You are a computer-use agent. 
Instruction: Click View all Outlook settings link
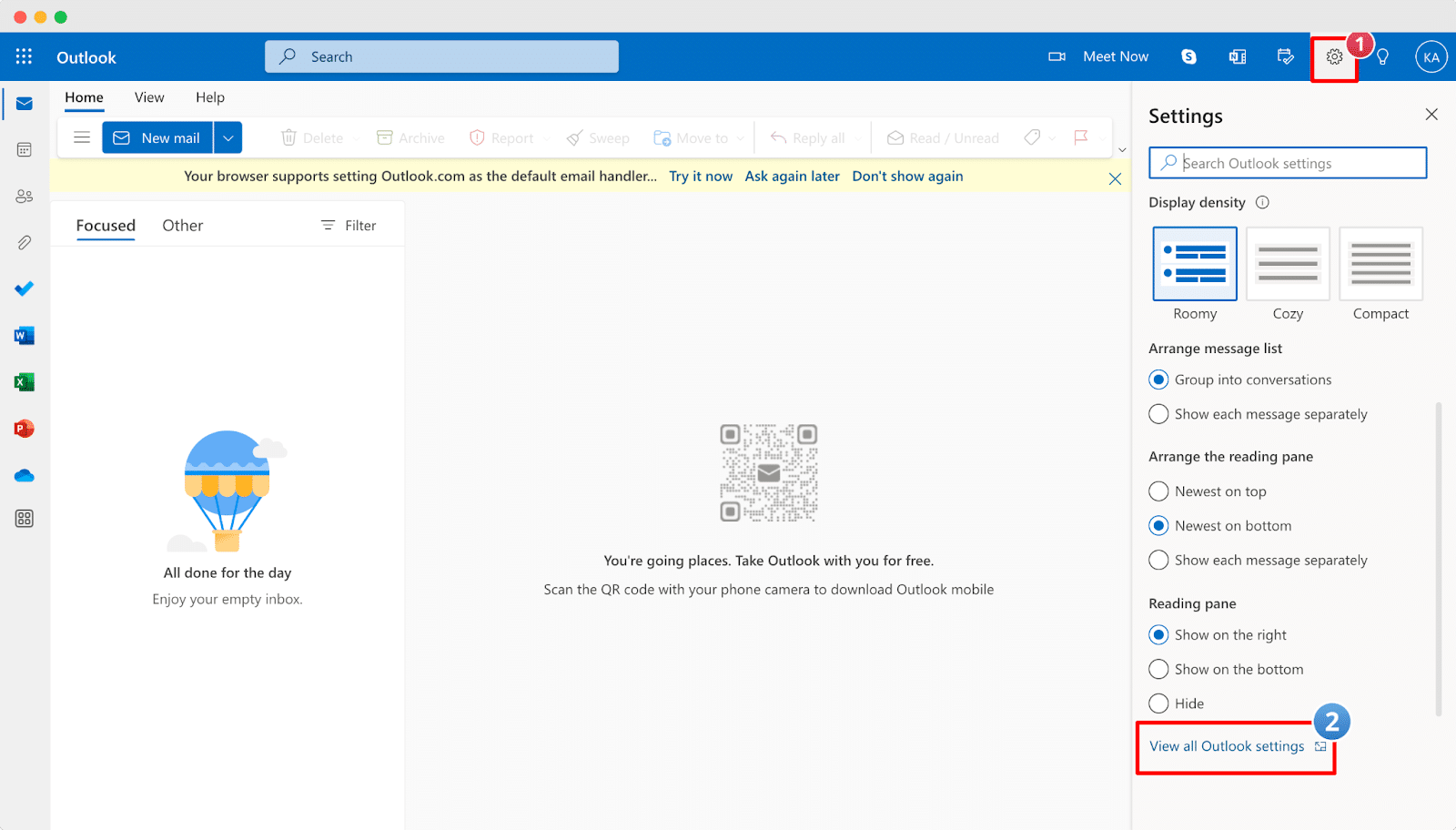[x=1226, y=745]
